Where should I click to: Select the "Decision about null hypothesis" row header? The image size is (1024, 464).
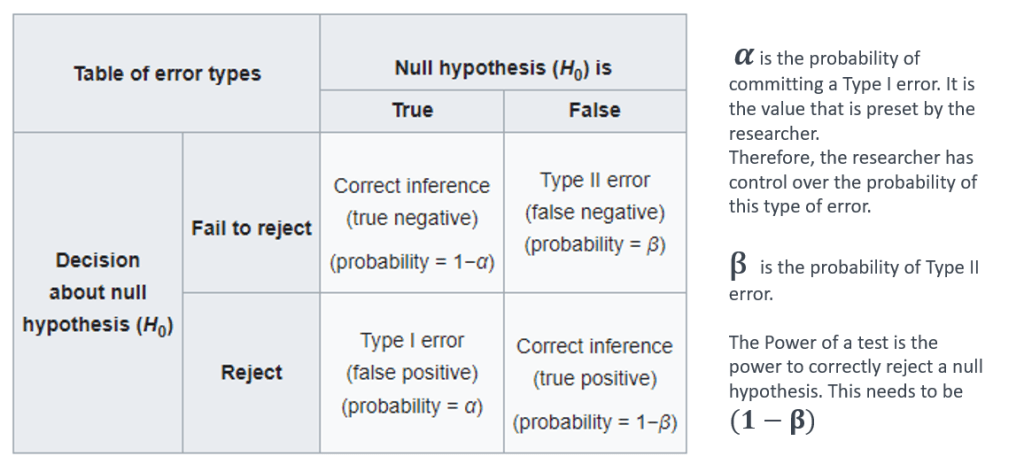98,292
